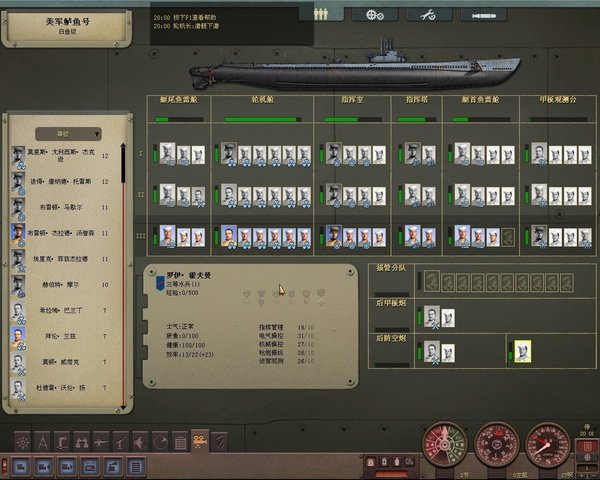This screenshot has height=480, width=600.
Task: Select the anti-aircraft gun station icon
Action: (x=121, y=442)
